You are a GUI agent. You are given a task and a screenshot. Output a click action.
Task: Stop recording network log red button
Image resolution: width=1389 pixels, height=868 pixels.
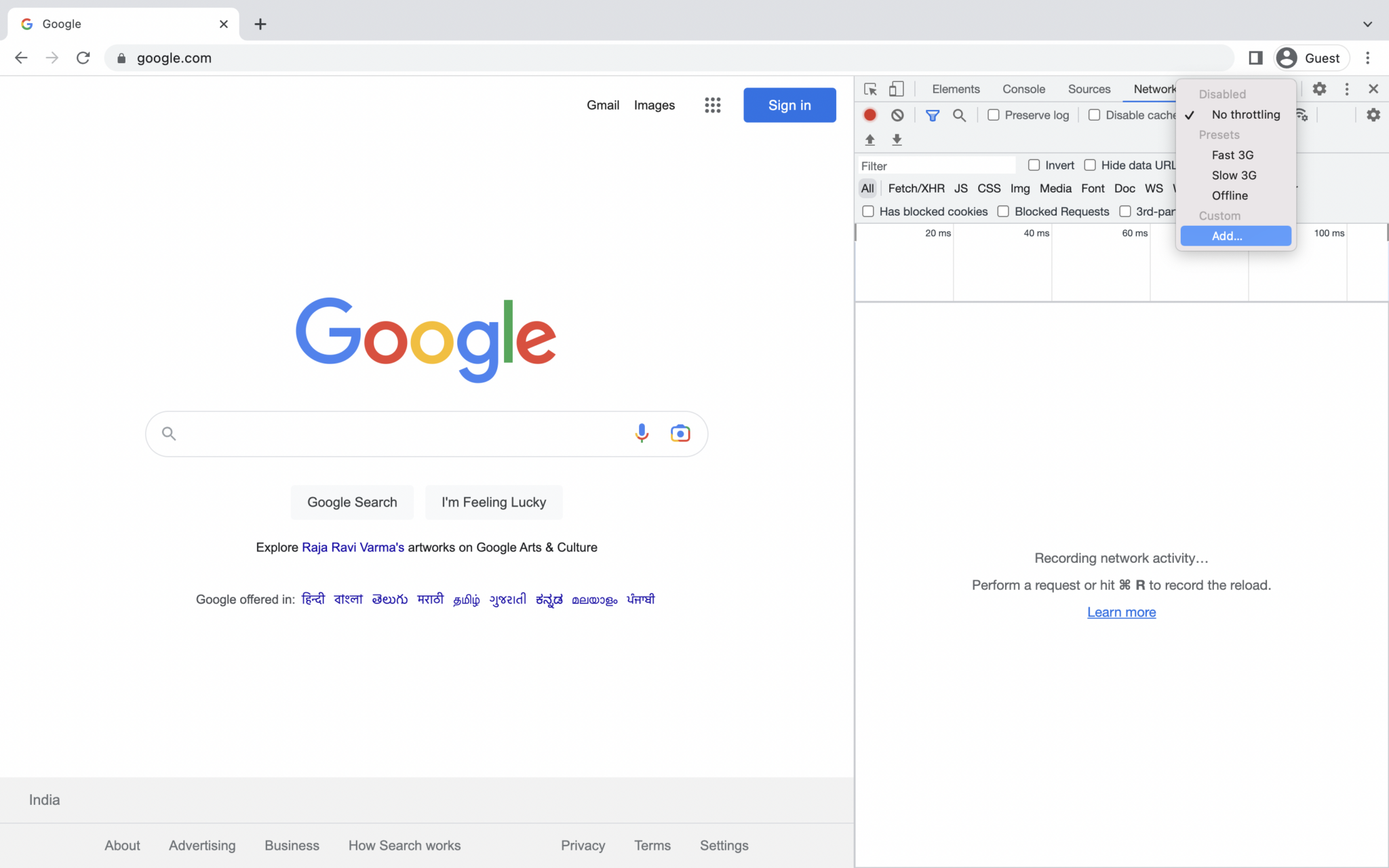[869, 115]
